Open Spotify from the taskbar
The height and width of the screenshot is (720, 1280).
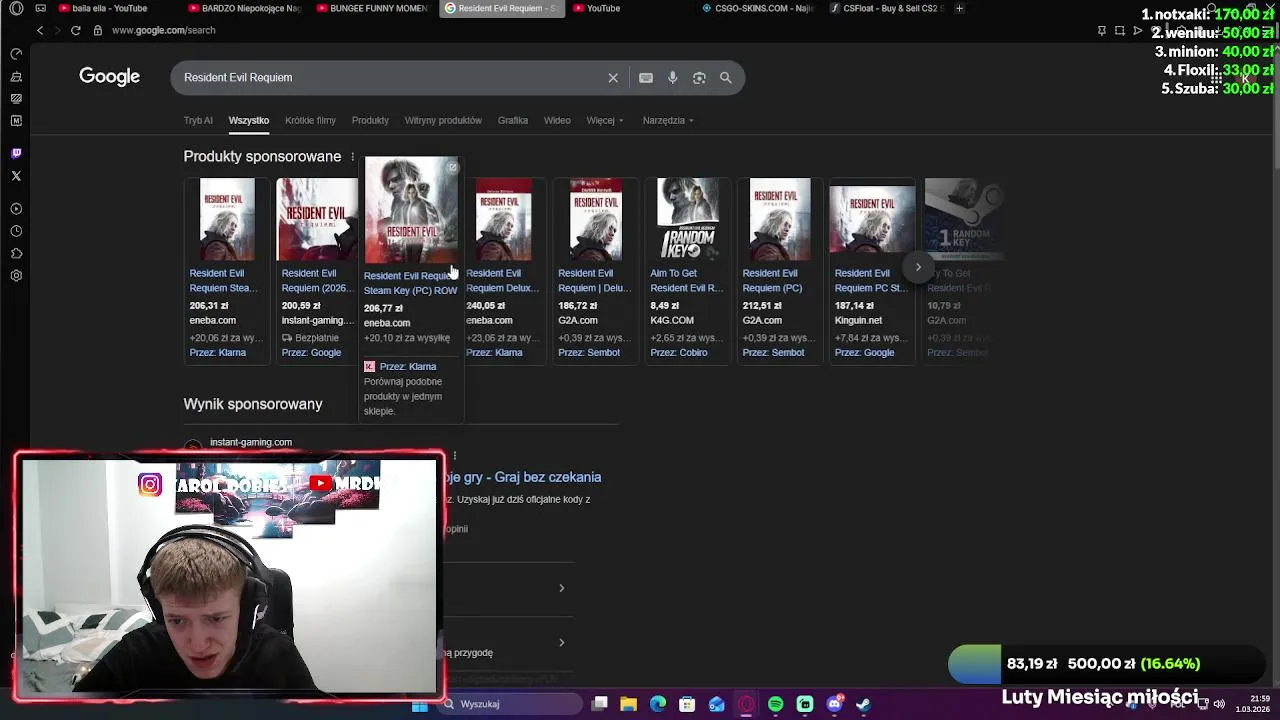coord(775,704)
